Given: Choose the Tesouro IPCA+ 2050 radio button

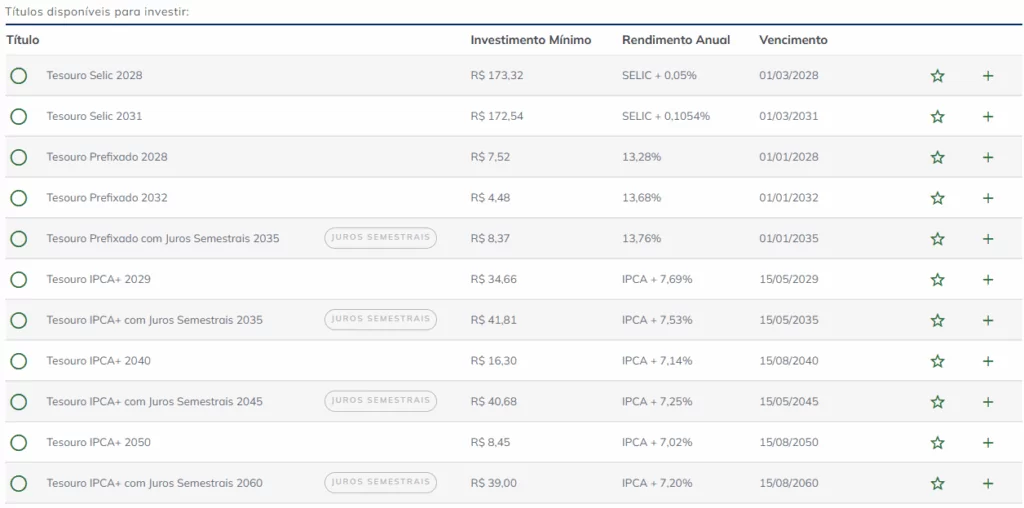Looking at the screenshot, I should click(x=19, y=443).
